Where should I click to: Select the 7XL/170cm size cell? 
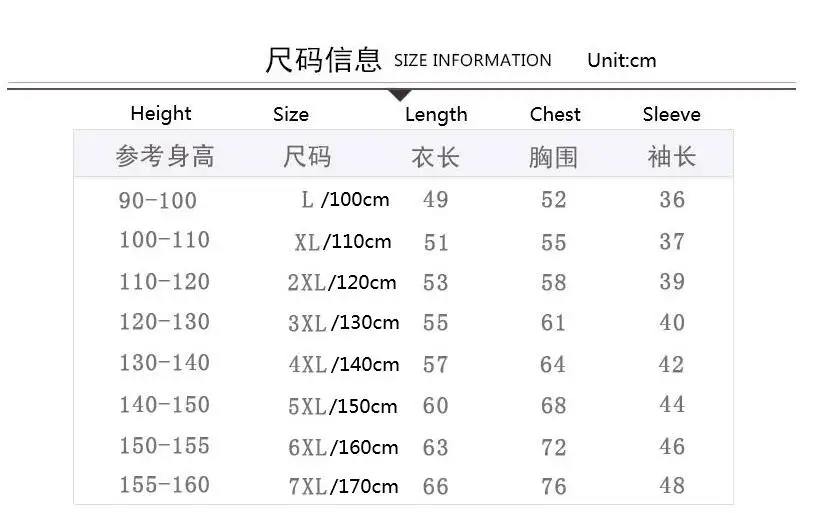pyautogui.click(x=343, y=487)
